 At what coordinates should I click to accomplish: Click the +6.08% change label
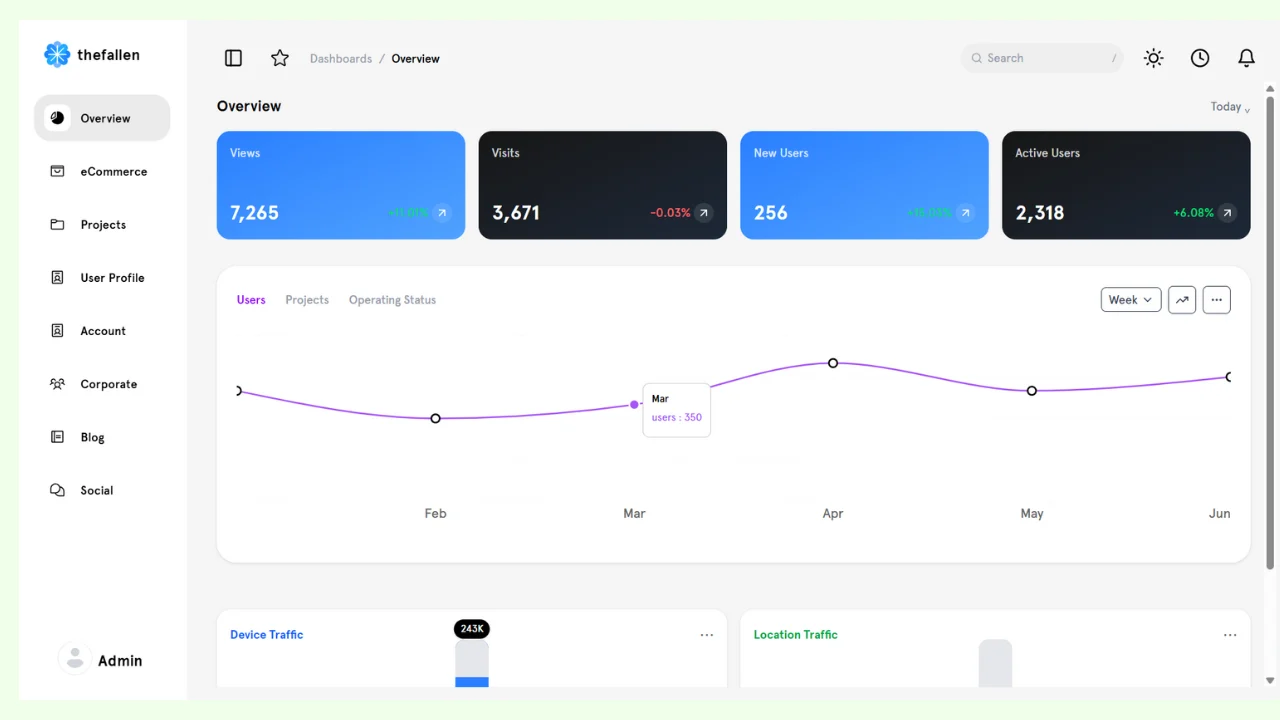pos(1193,213)
